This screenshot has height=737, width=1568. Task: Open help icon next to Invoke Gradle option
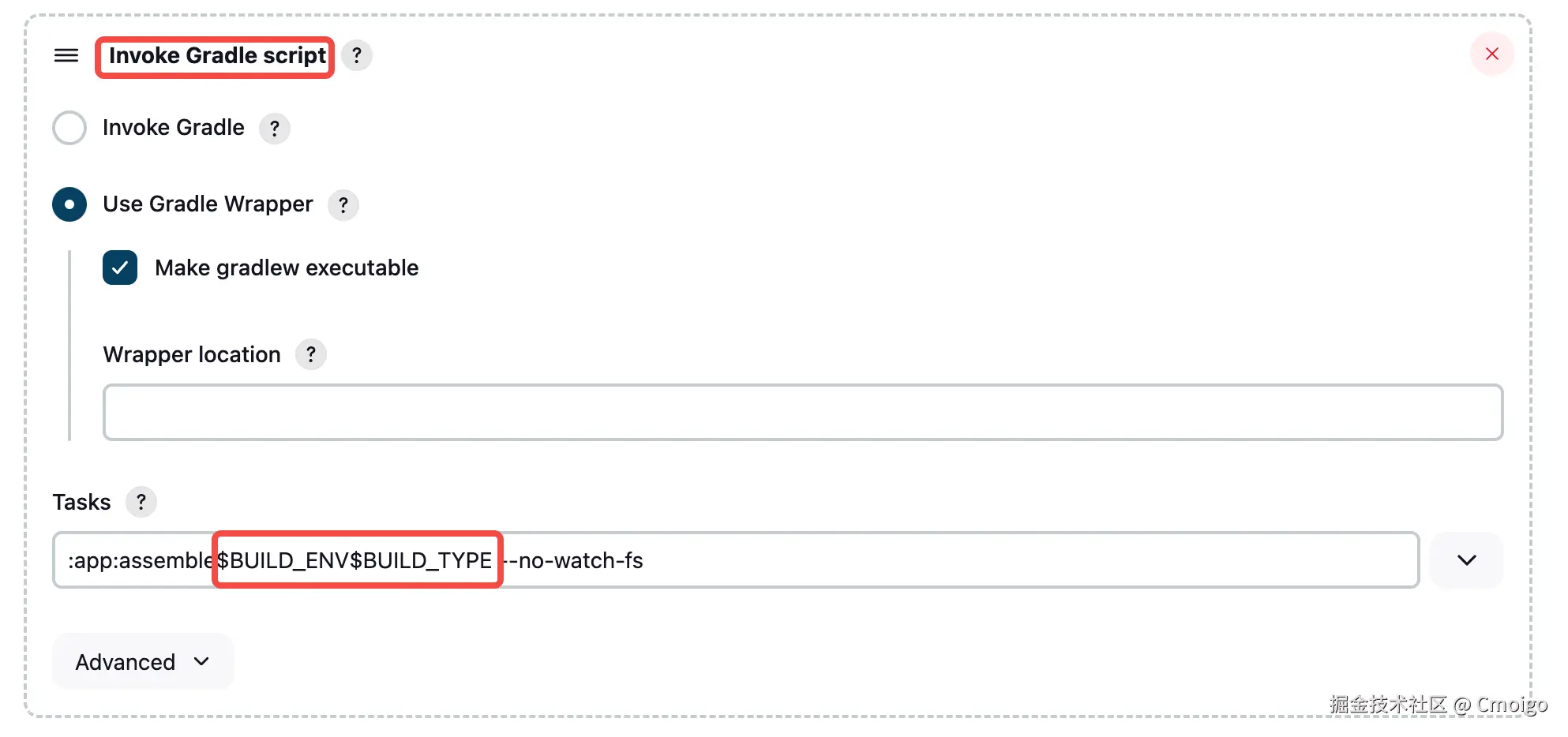[275, 128]
